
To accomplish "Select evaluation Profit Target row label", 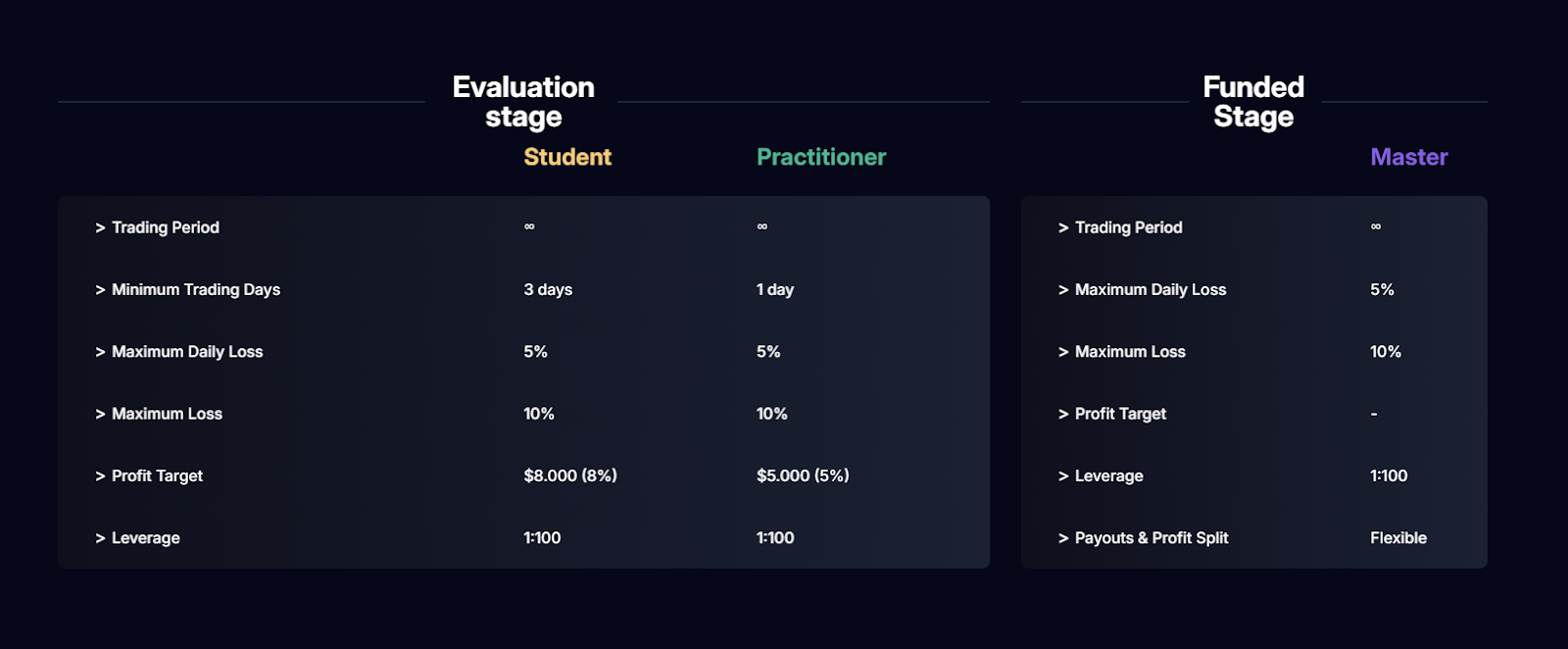I will click(x=157, y=475).
